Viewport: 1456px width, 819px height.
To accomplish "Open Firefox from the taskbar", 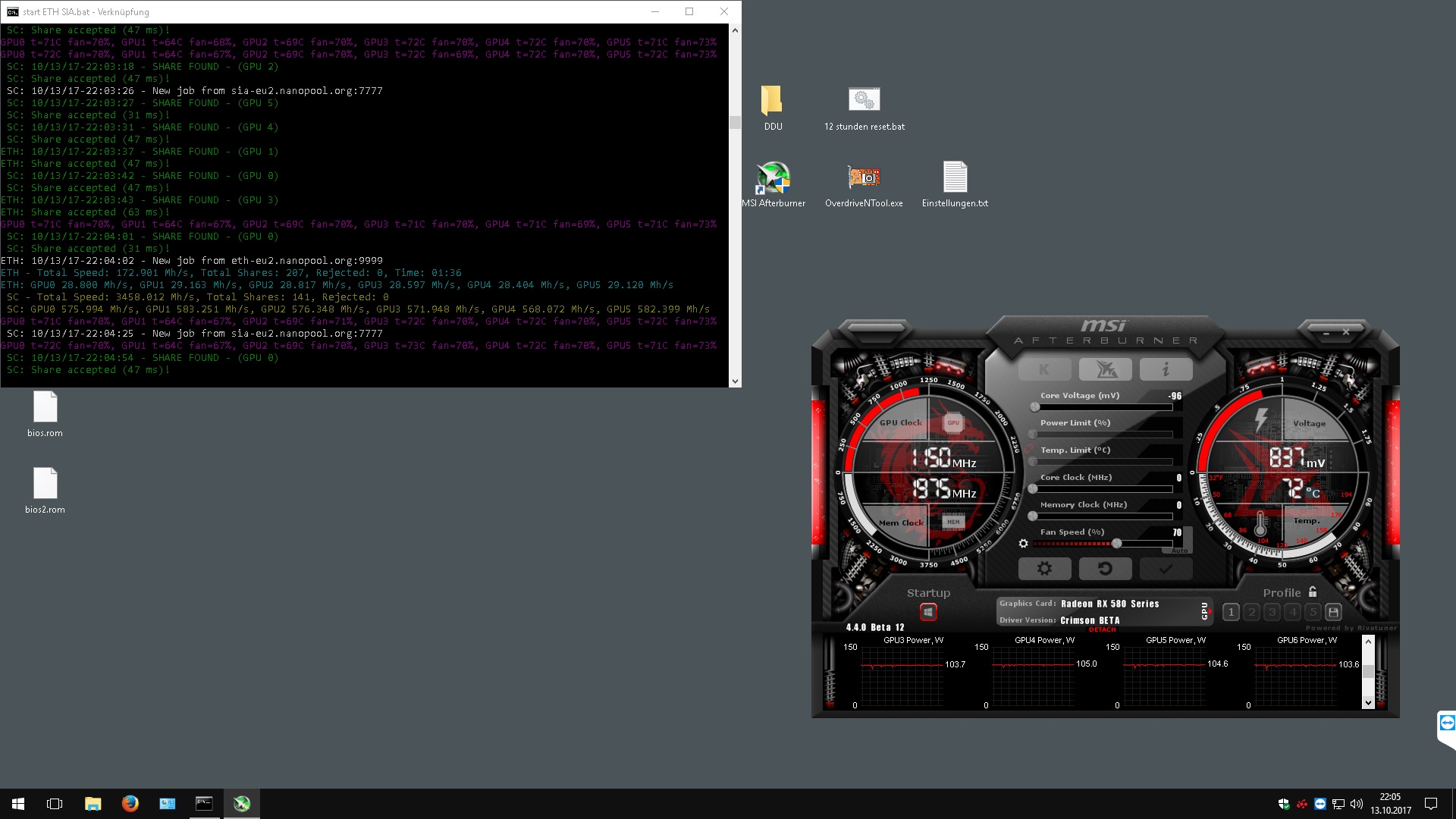I will tap(130, 803).
